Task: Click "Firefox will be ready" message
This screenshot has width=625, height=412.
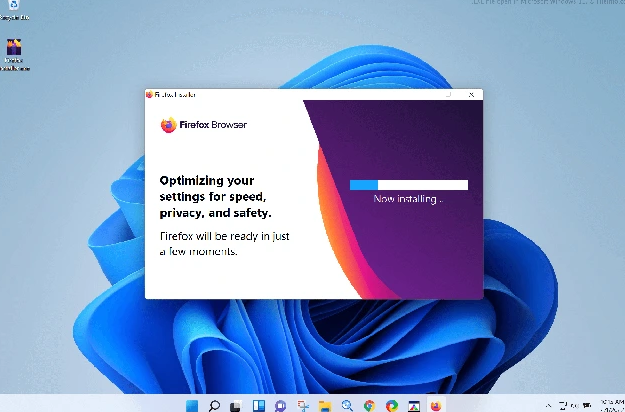Action: (224, 243)
